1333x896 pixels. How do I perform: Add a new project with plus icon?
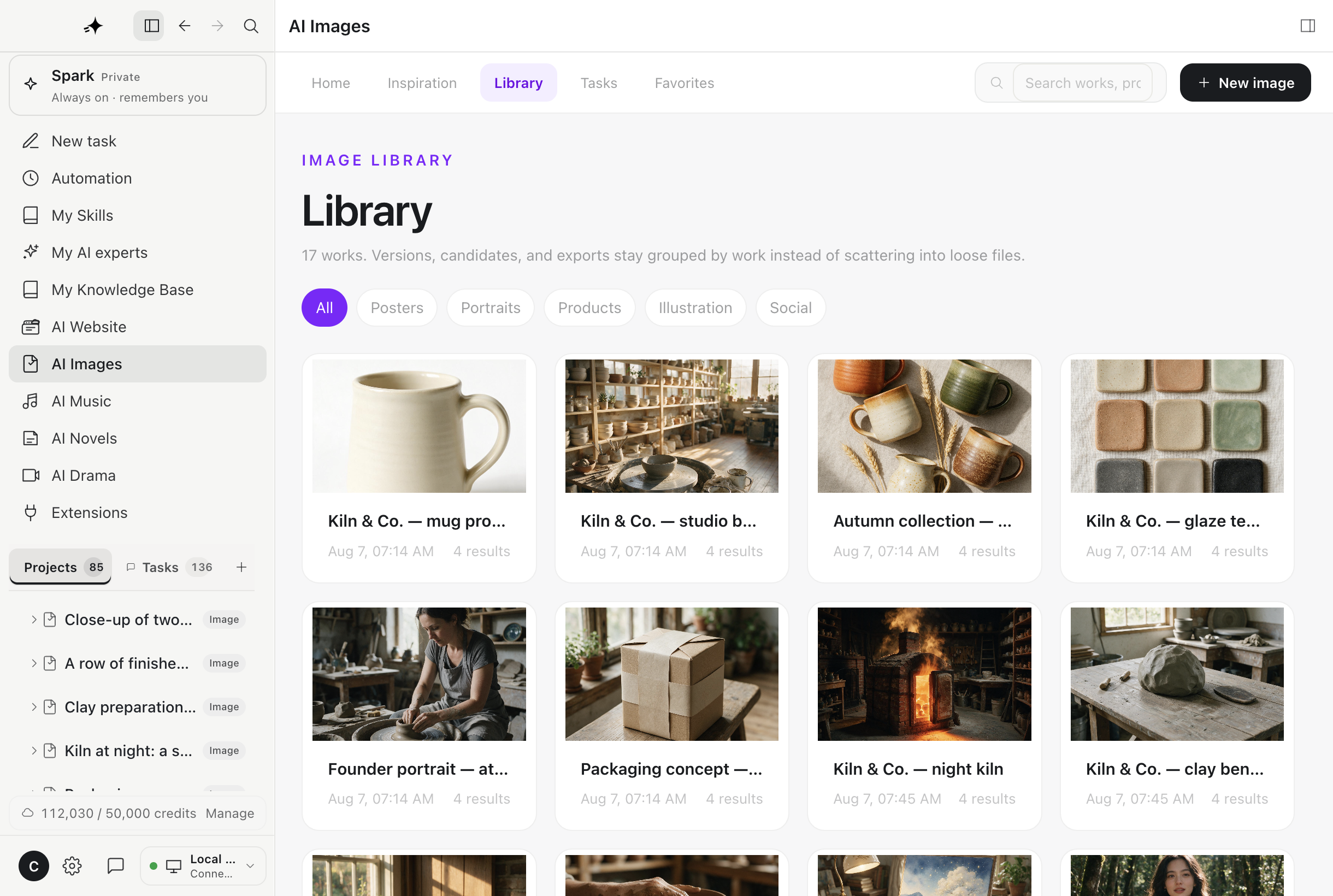point(241,567)
